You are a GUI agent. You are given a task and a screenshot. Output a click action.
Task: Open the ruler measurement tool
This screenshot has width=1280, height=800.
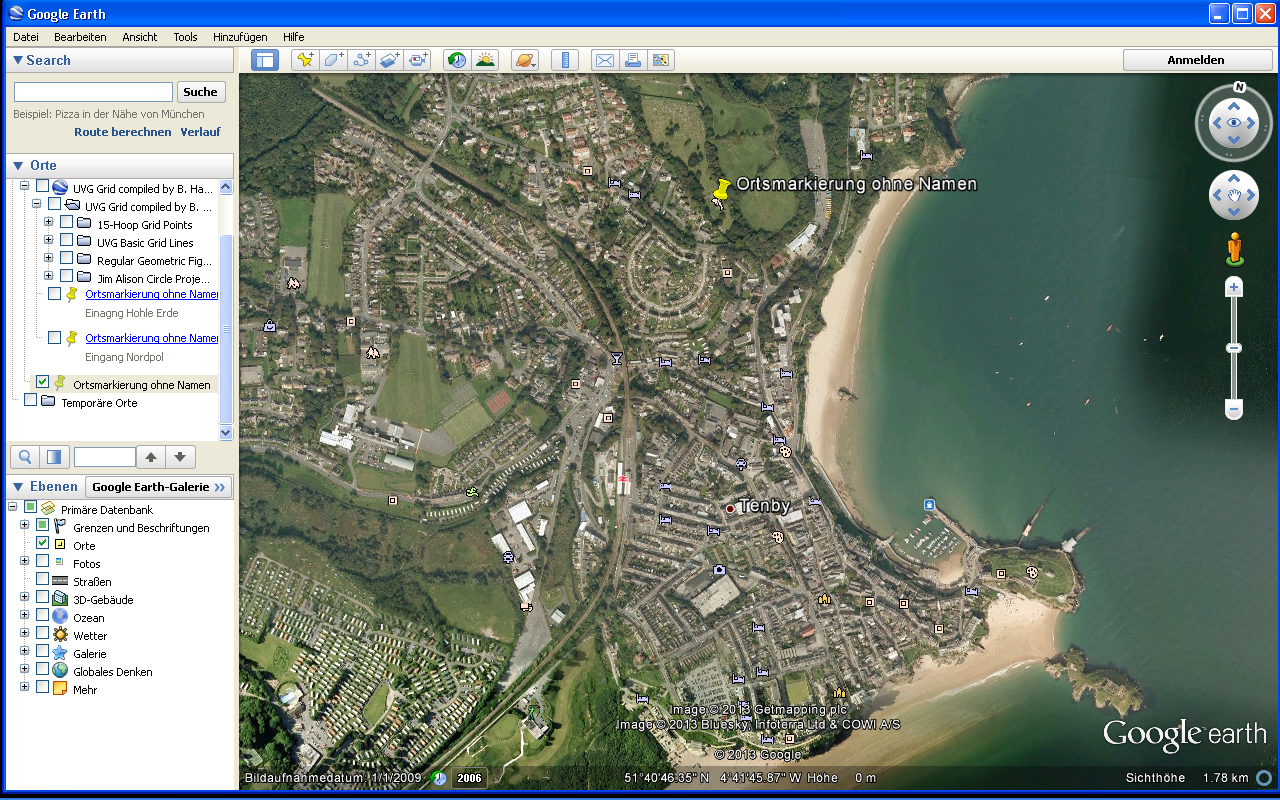[565, 60]
